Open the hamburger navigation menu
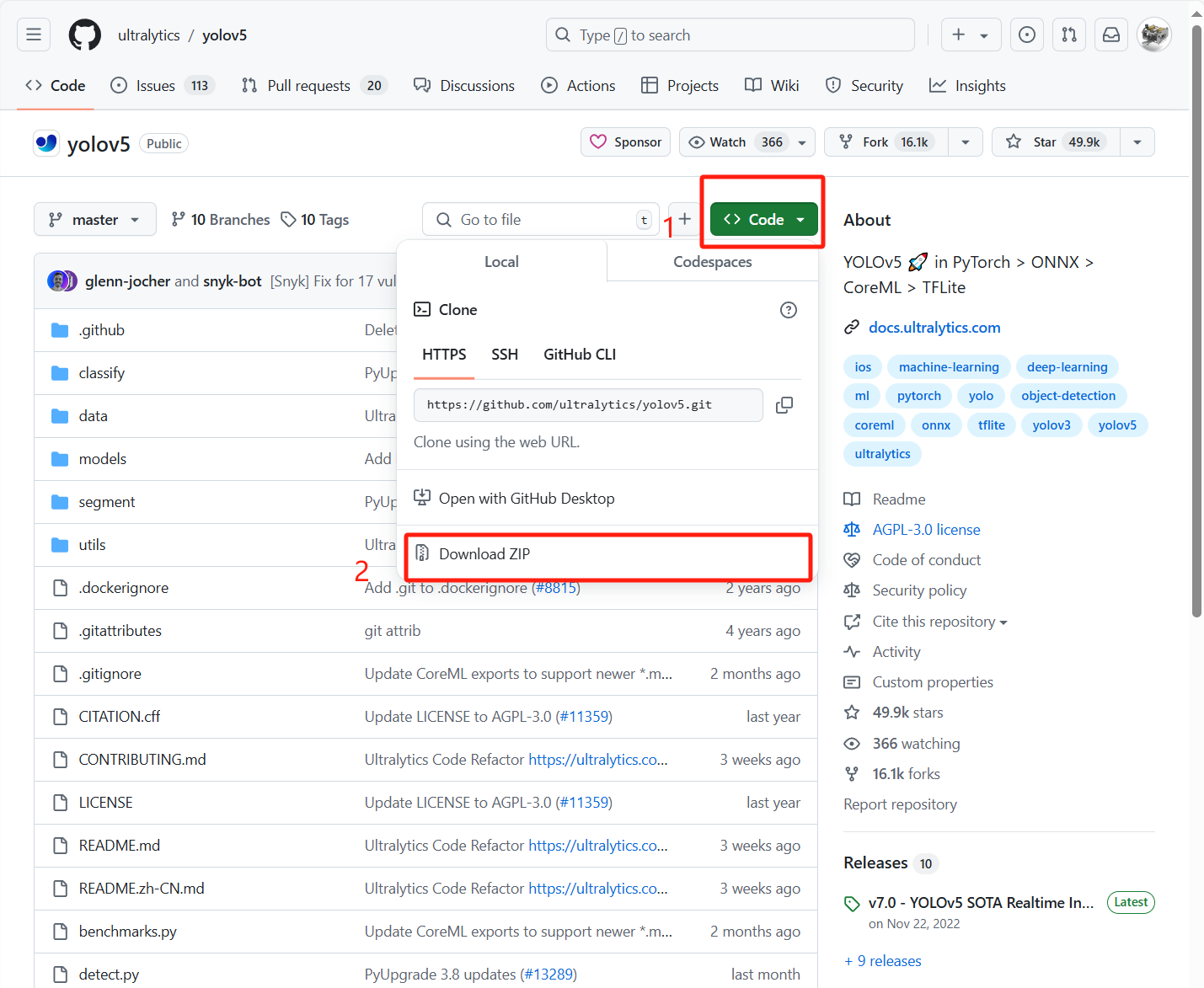The height and width of the screenshot is (988, 1204). click(34, 35)
